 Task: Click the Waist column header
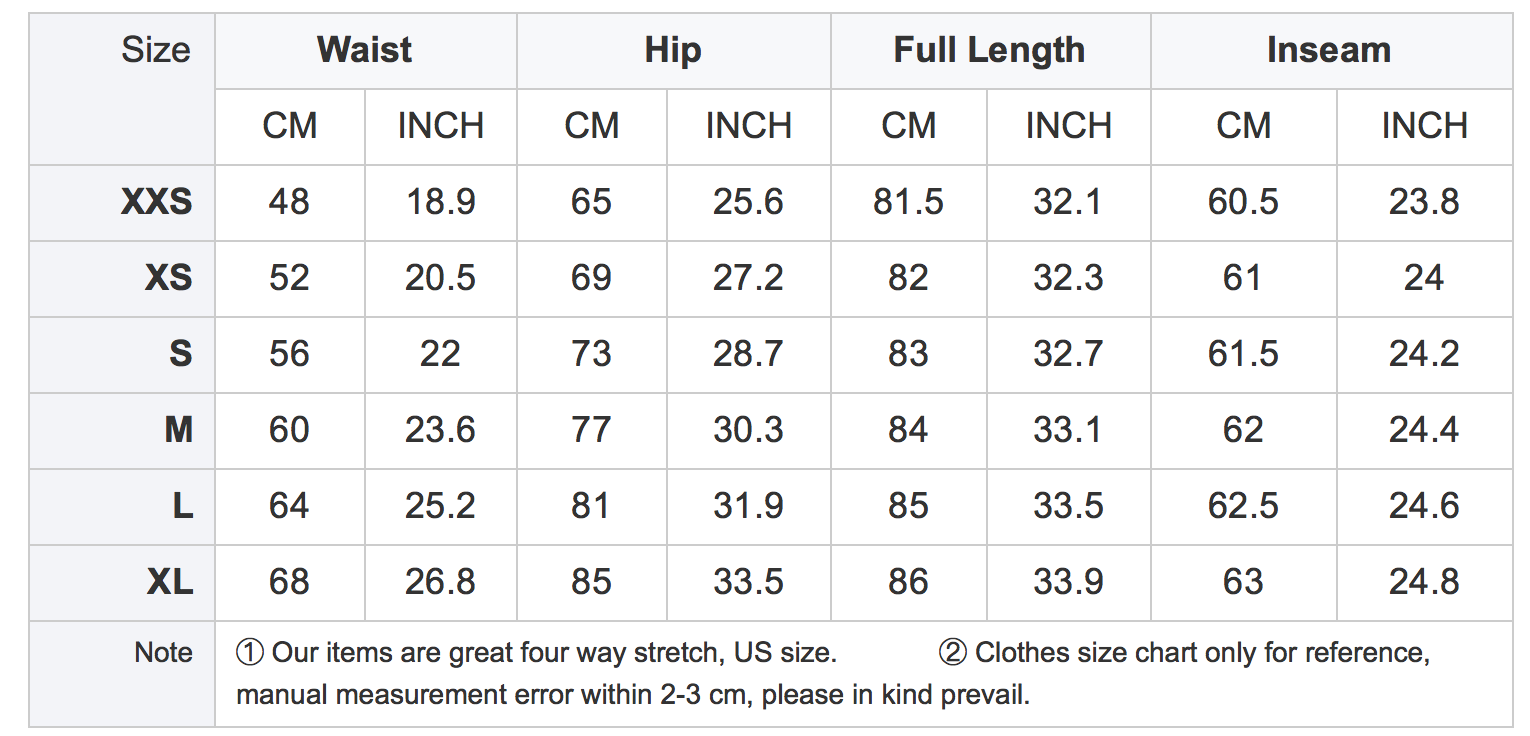coord(365,50)
